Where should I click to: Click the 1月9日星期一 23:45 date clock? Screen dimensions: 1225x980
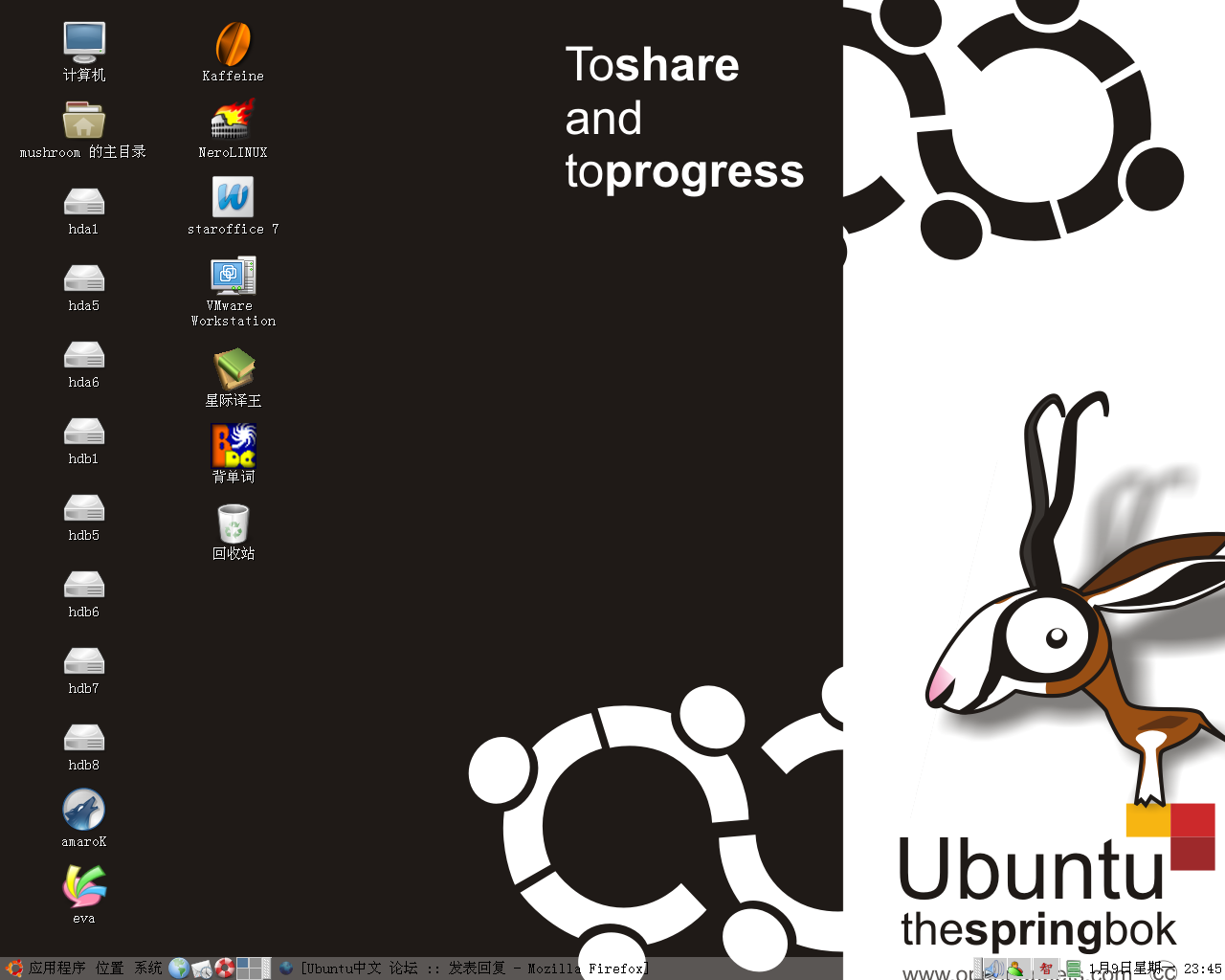point(1155,969)
